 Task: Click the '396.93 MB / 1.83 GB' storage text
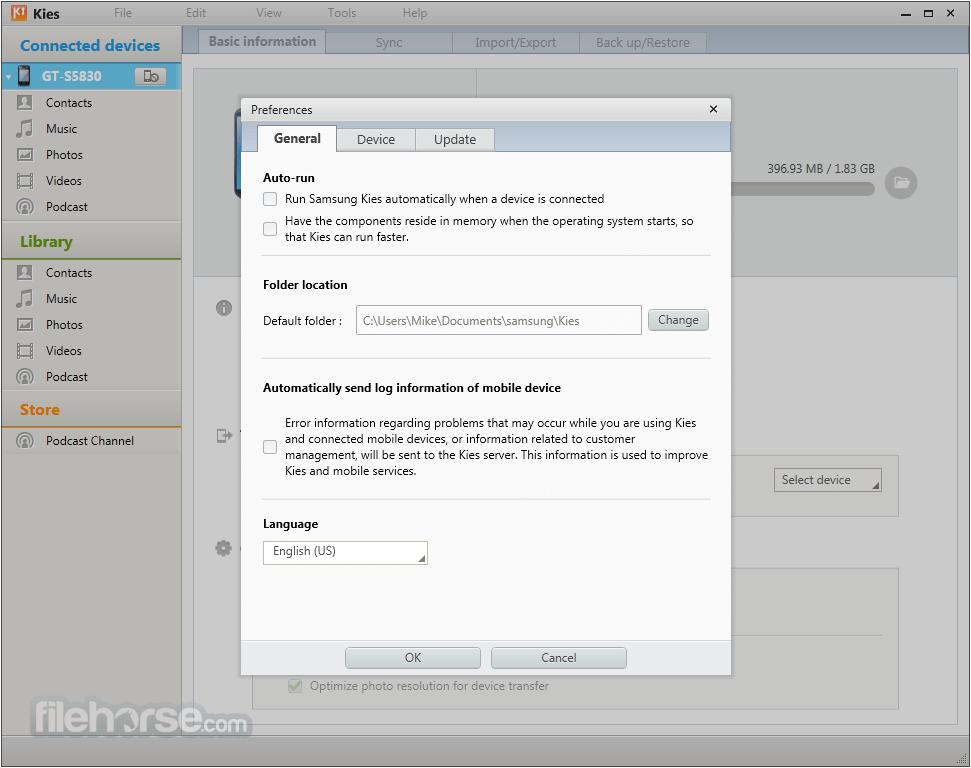pos(821,168)
